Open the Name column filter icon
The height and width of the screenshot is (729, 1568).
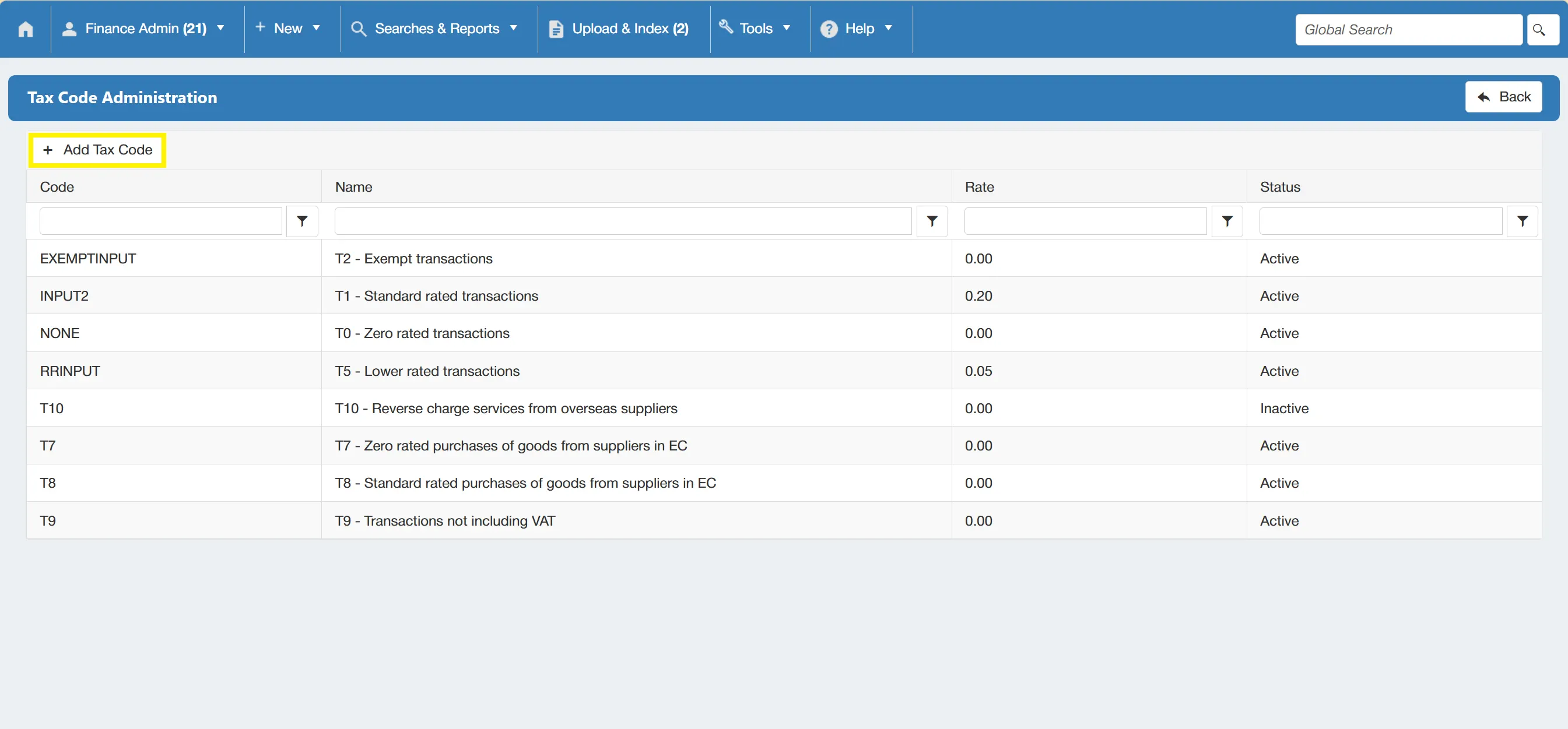coord(932,221)
